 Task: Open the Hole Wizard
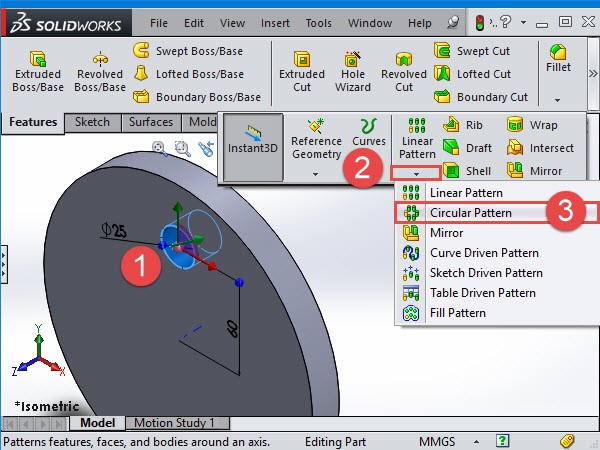tap(353, 72)
